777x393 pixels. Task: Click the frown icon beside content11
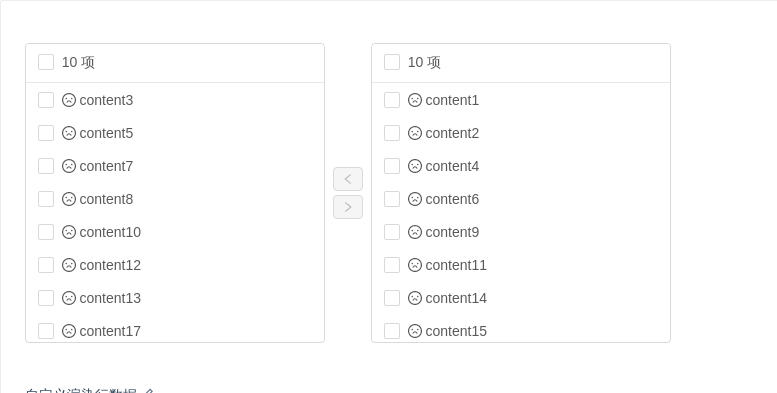tap(415, 265)
